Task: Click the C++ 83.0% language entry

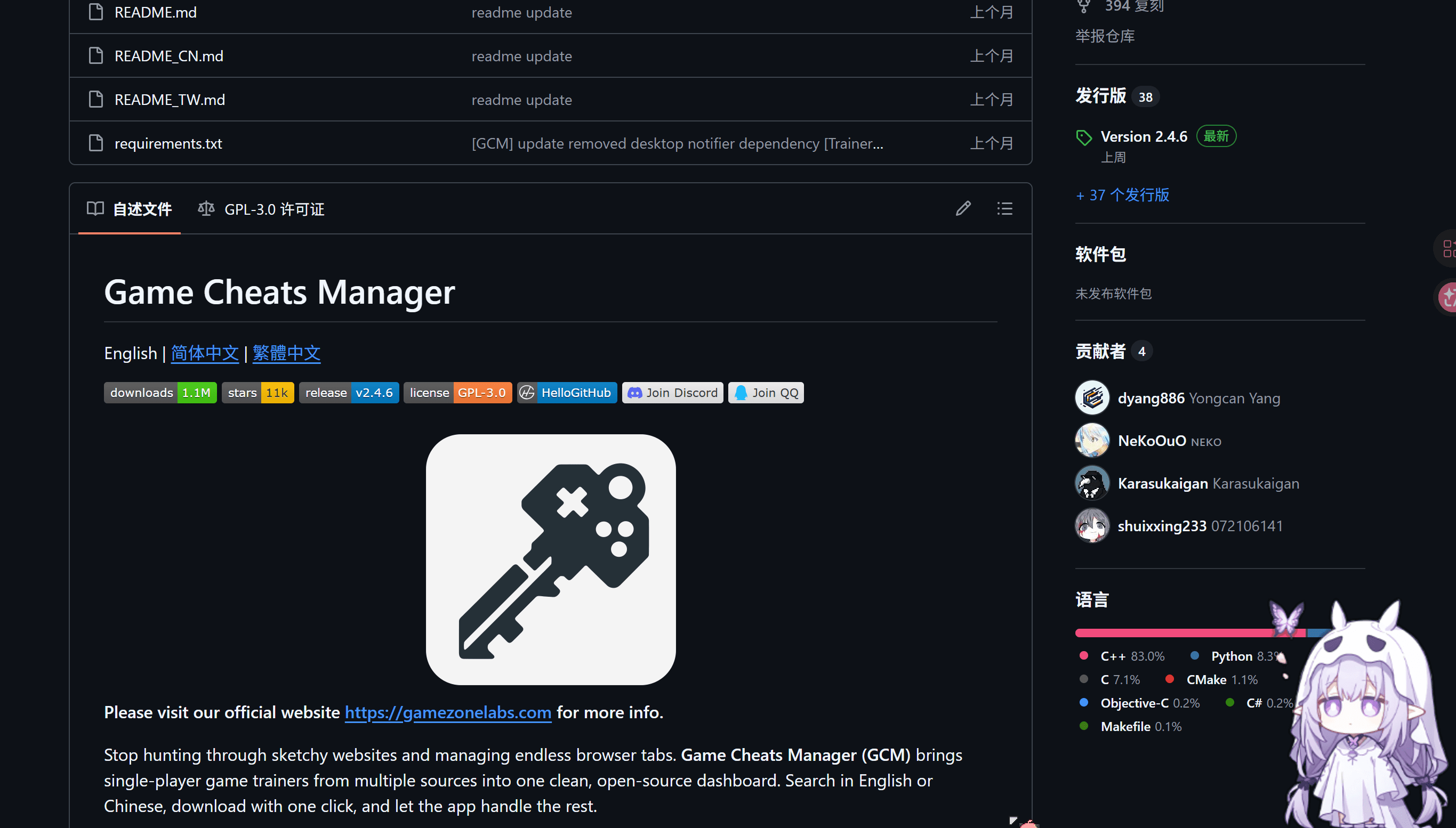Action: pyautogui.click(x=1122, y=656)
